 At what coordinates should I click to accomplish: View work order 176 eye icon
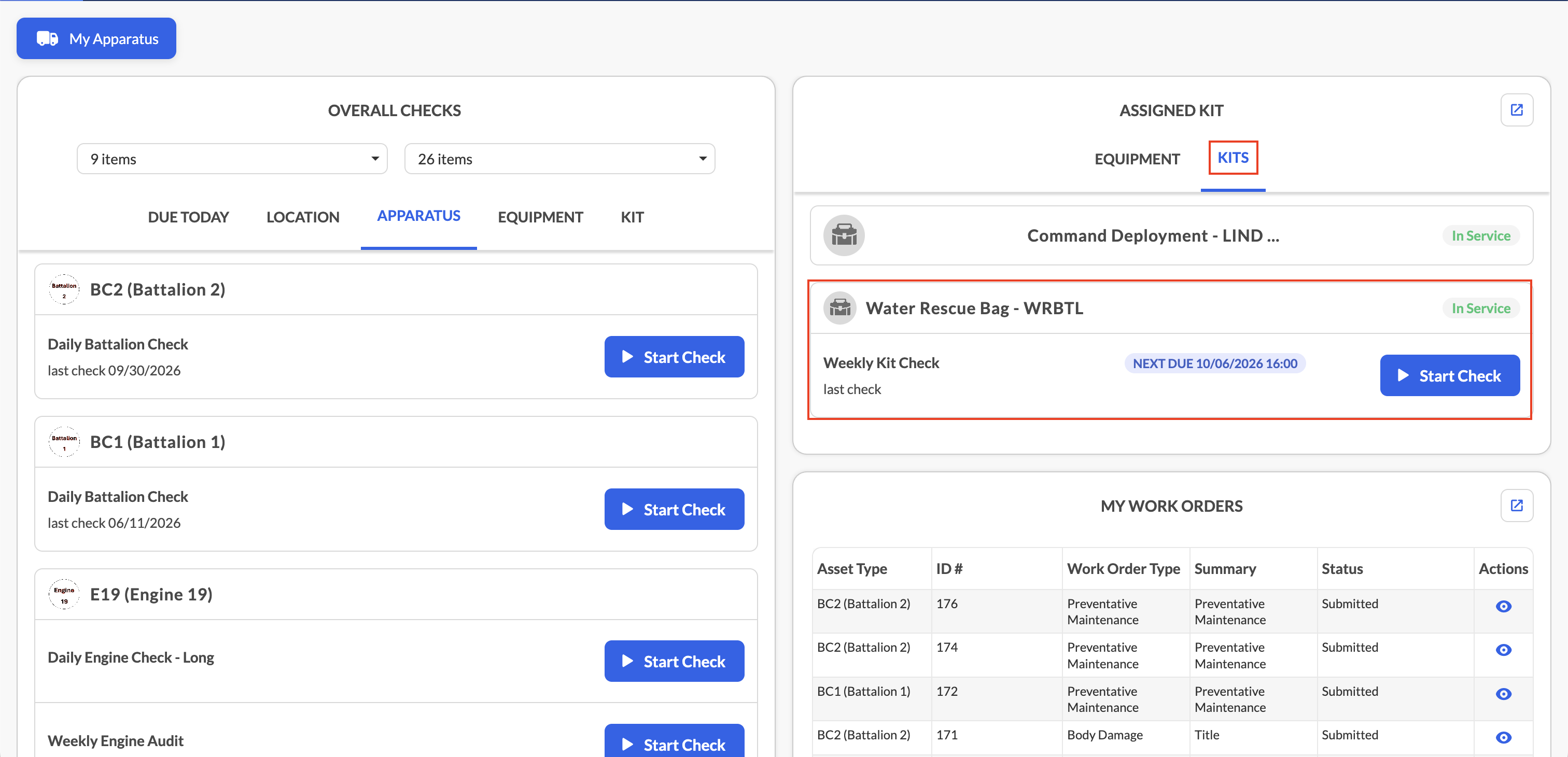1503,606
